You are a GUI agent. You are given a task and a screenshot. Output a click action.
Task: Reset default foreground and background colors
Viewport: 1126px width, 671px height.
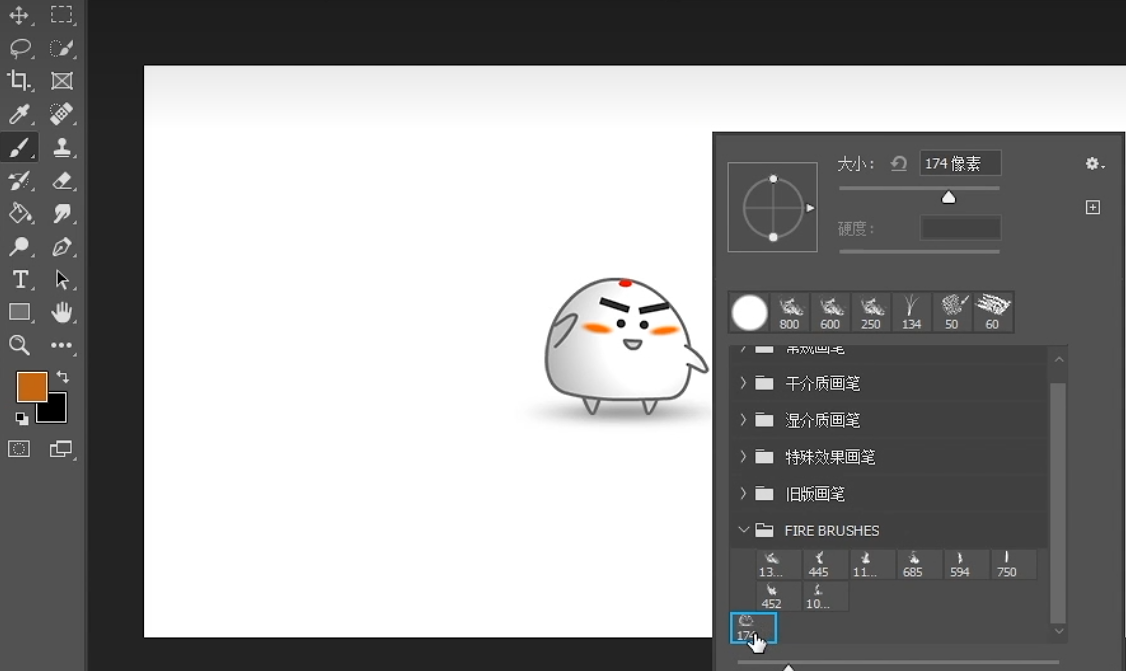(x=22, y=419)
